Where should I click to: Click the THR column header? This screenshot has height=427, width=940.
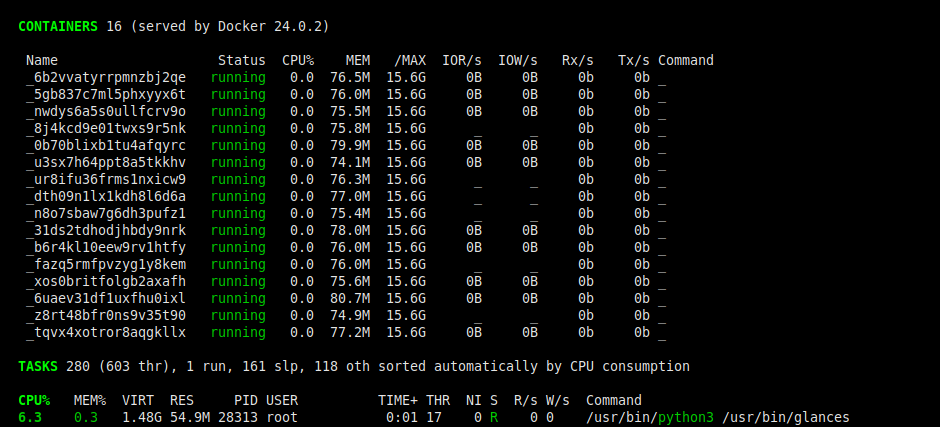tap(438, 401)
